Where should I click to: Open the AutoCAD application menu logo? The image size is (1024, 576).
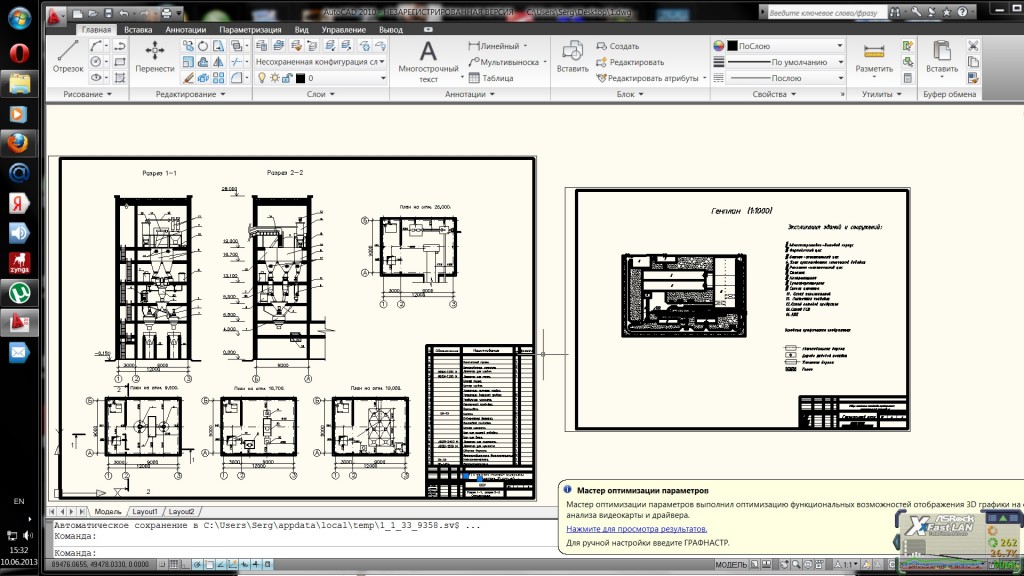(x=55, y=14)
